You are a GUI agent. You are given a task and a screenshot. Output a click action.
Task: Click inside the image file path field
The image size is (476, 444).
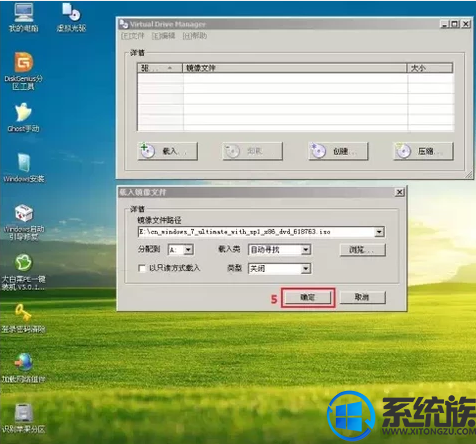256,232
